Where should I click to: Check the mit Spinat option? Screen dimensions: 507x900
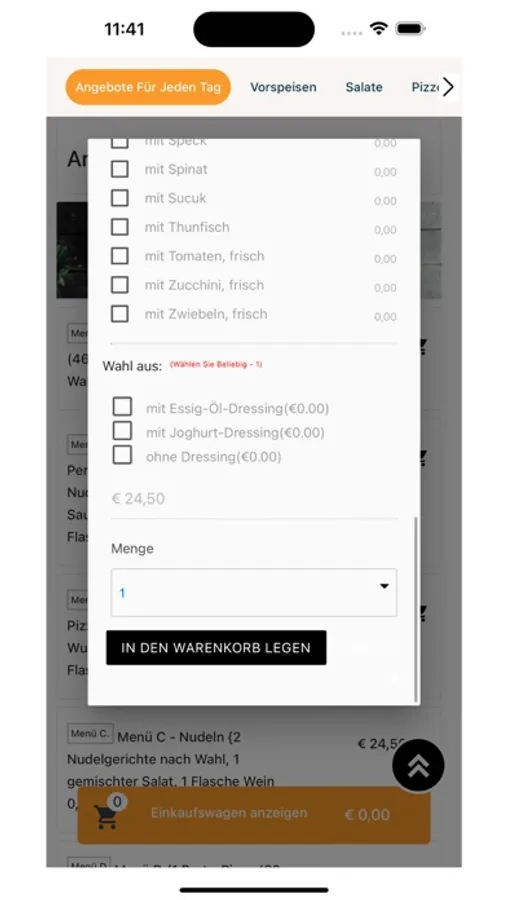(x=119, y=169)
